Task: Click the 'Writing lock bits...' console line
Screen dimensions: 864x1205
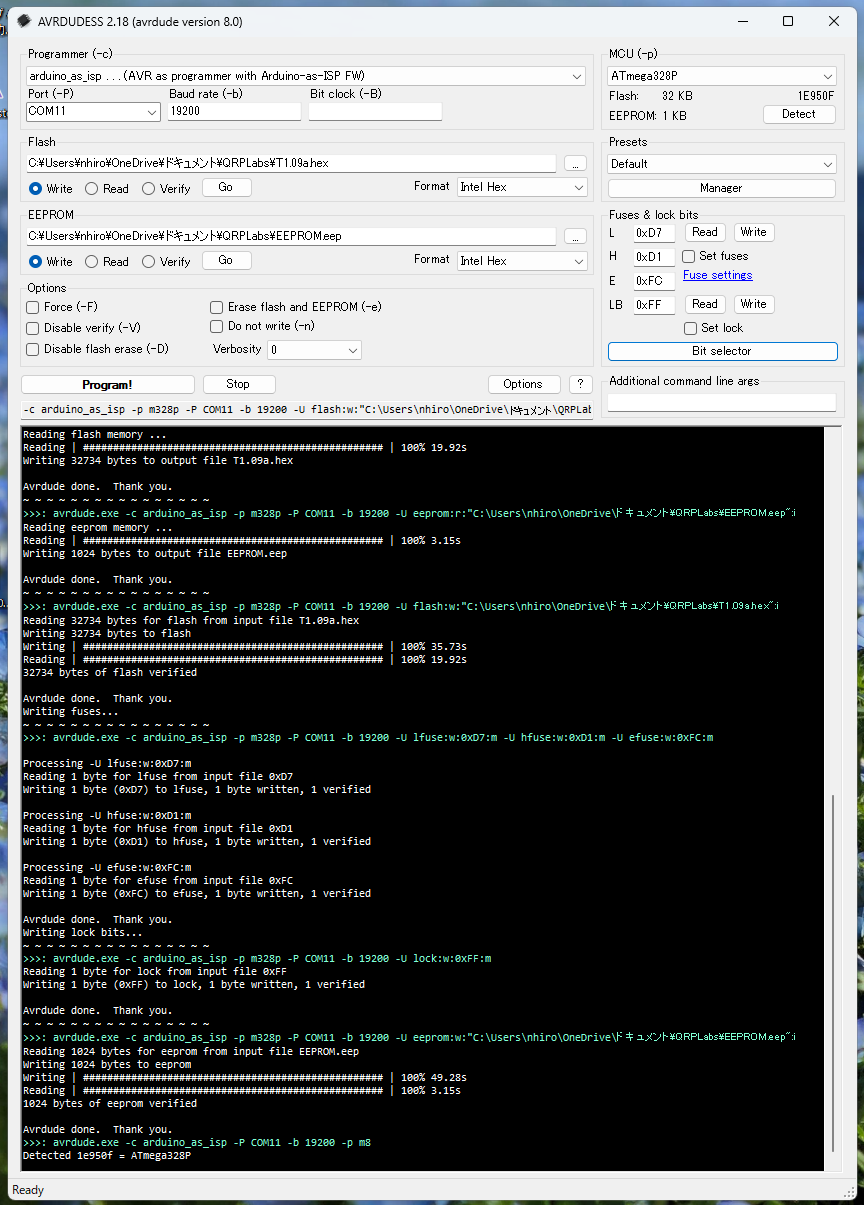Action: click(x=83, y=933)
